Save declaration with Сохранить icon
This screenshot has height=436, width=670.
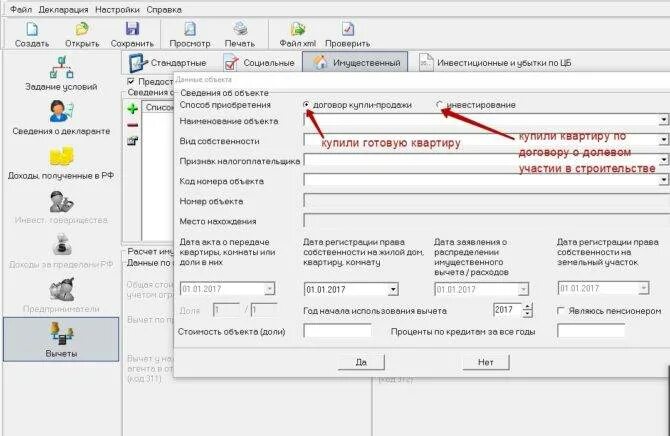coord(132,29)
